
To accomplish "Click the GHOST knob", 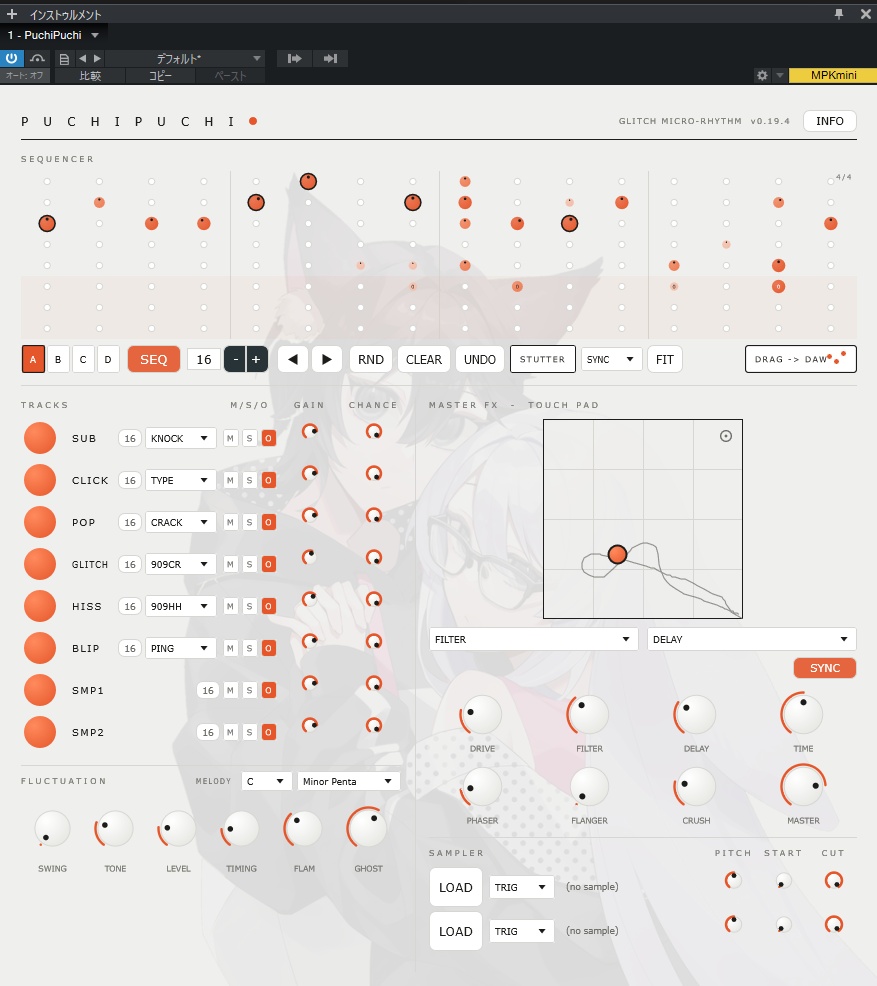I will (x=367, y=828).
